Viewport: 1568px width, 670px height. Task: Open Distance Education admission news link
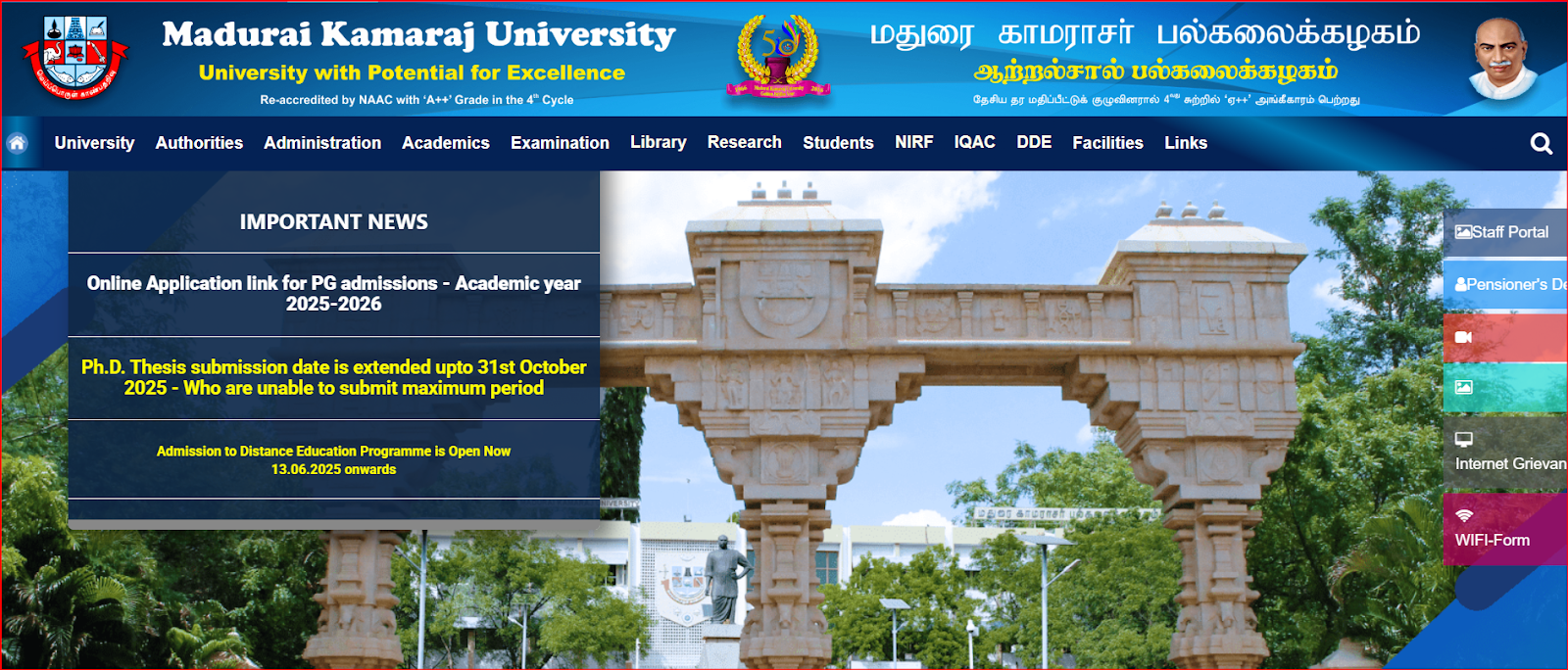coord(334,460)
